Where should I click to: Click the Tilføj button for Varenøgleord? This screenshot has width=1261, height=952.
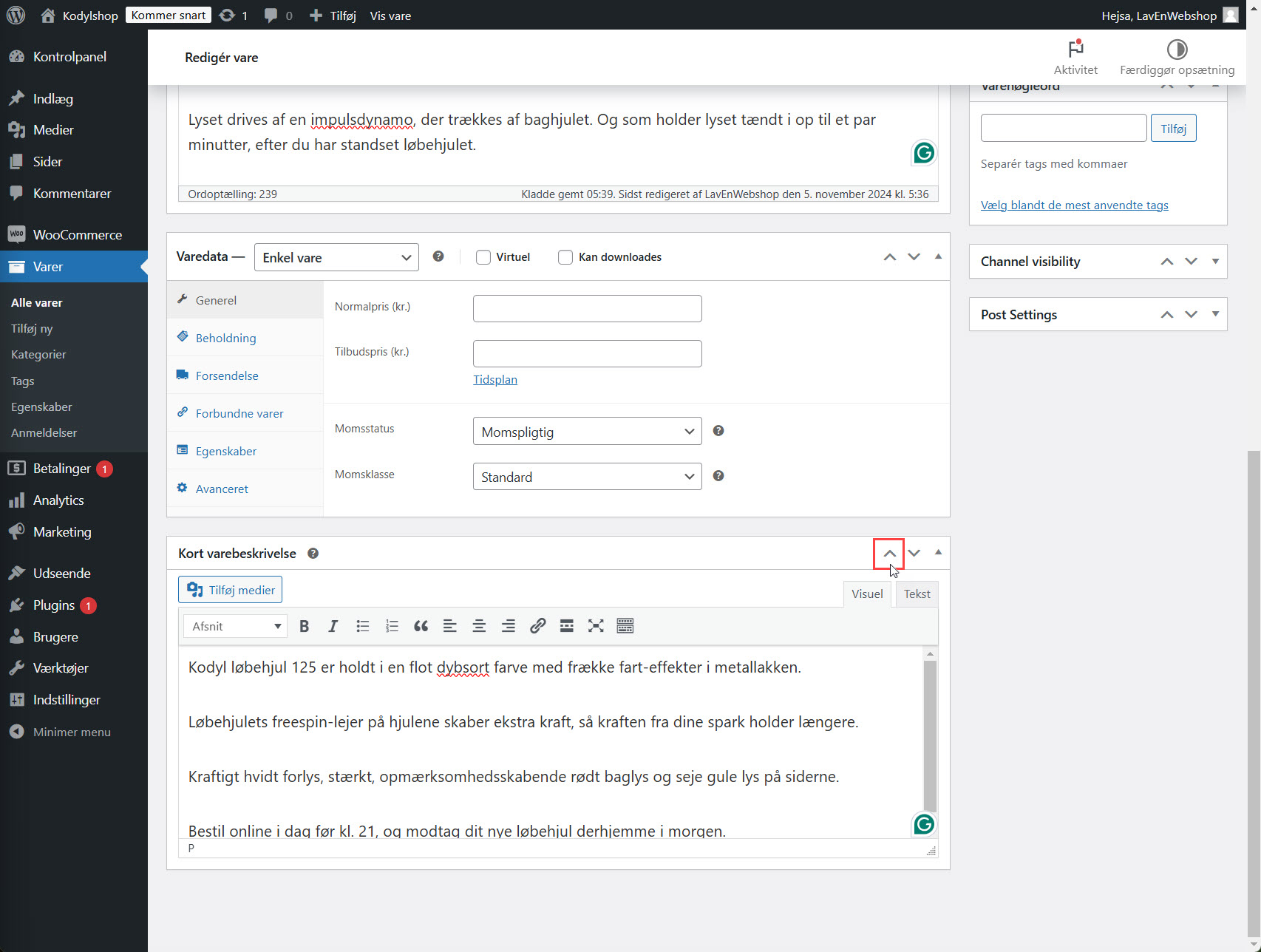click(x=1173, y=128)
